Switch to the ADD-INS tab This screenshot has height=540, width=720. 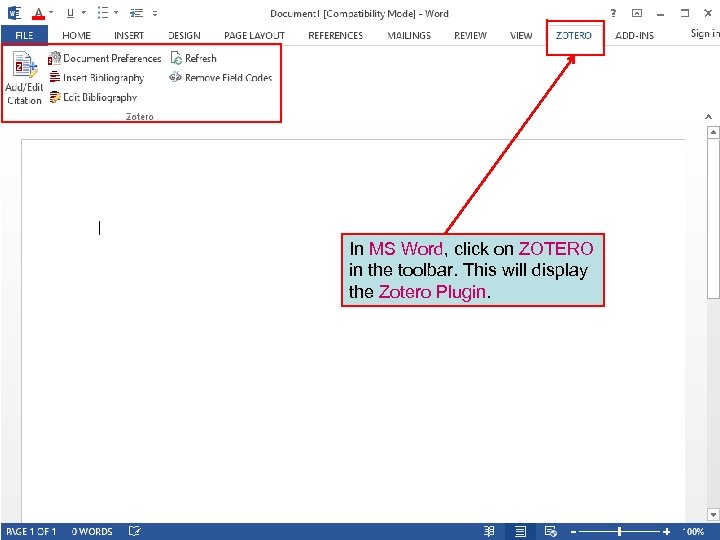point(634,35)
